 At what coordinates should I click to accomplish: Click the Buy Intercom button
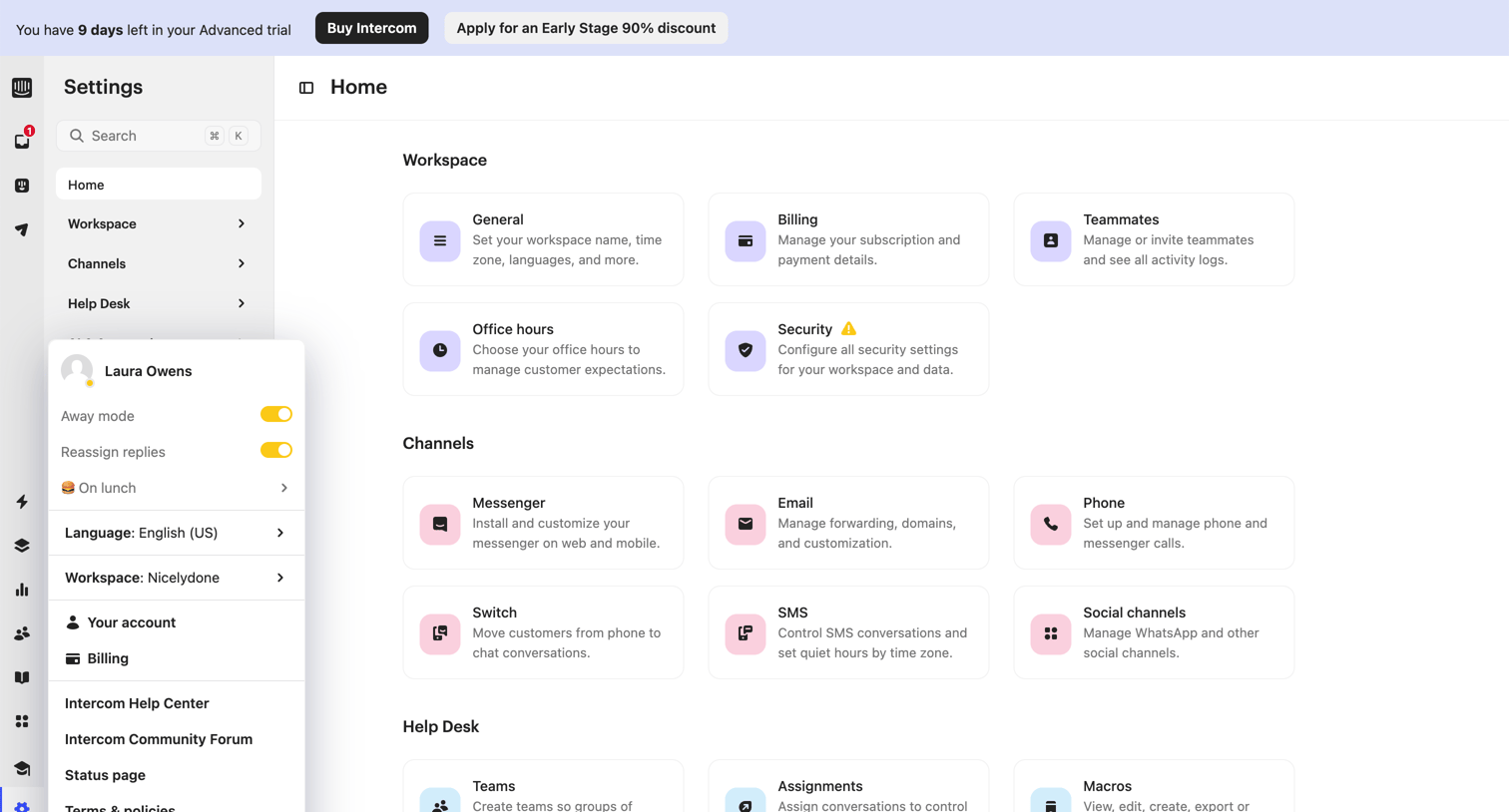click(371, 28)
